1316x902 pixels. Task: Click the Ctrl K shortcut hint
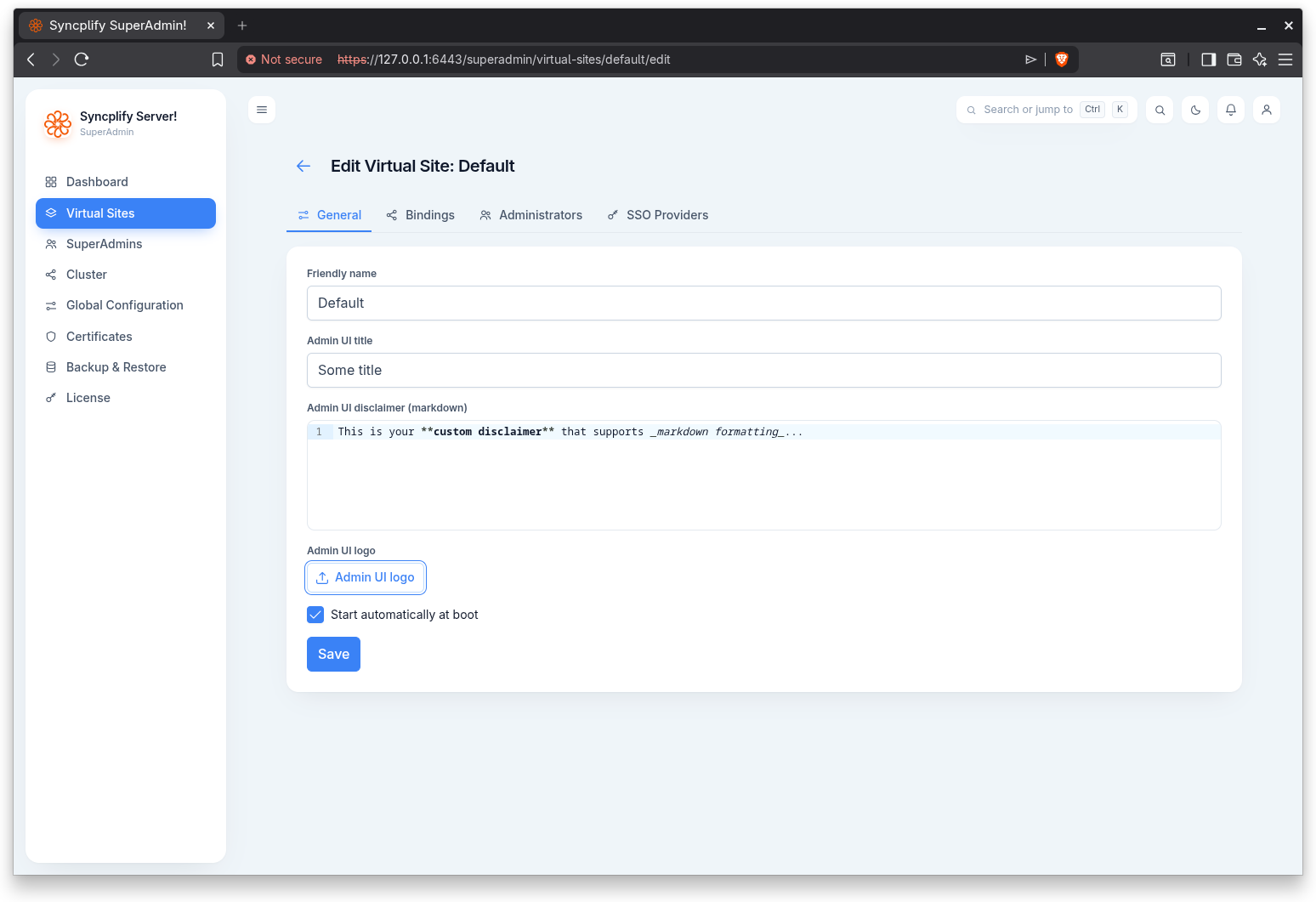1104,110
